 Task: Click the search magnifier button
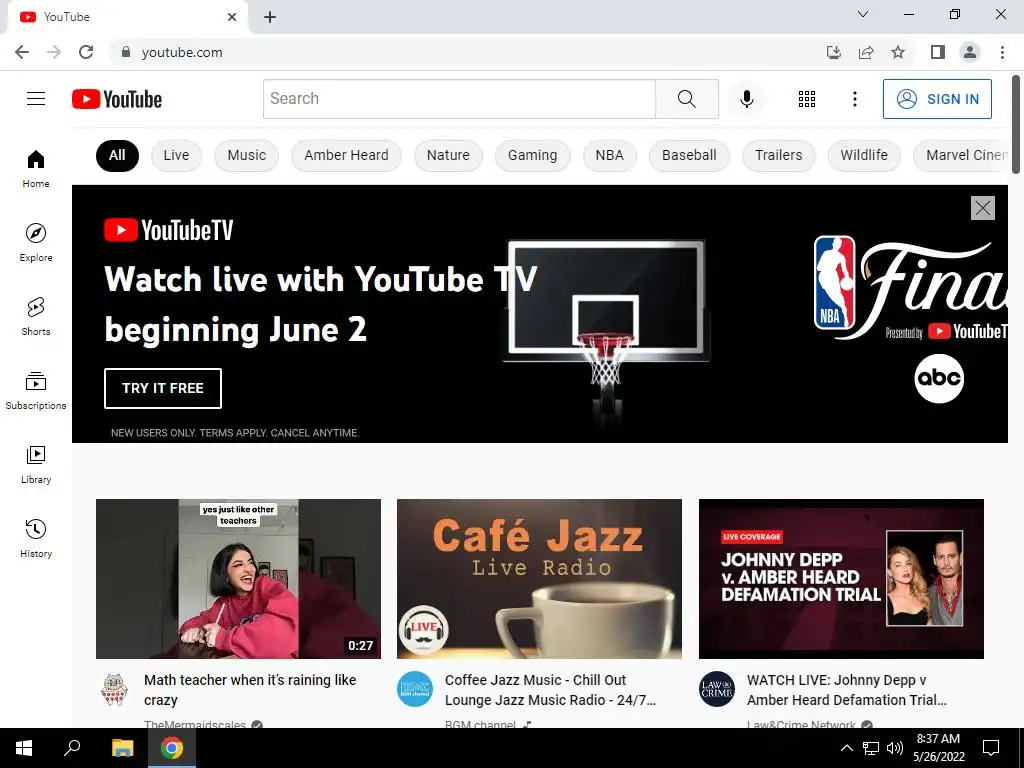[x=687, y=99]
